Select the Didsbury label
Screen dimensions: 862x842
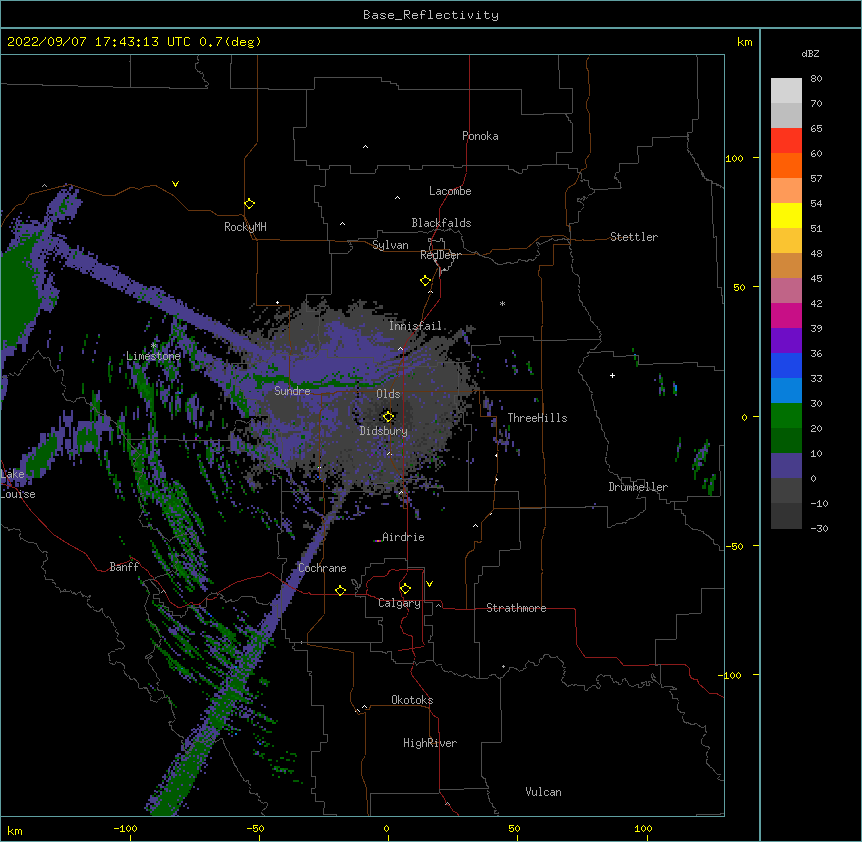coord(384,431)
